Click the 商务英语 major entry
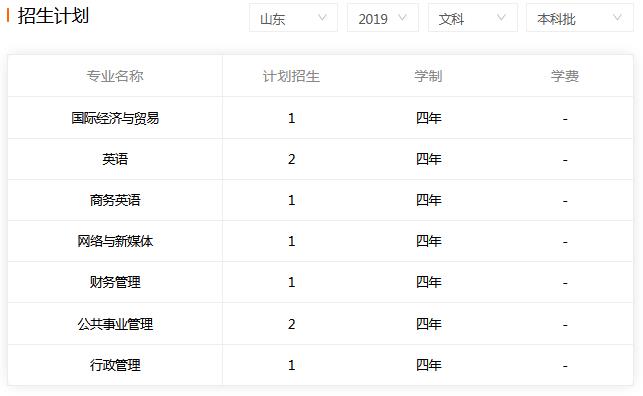 (115, 200)
